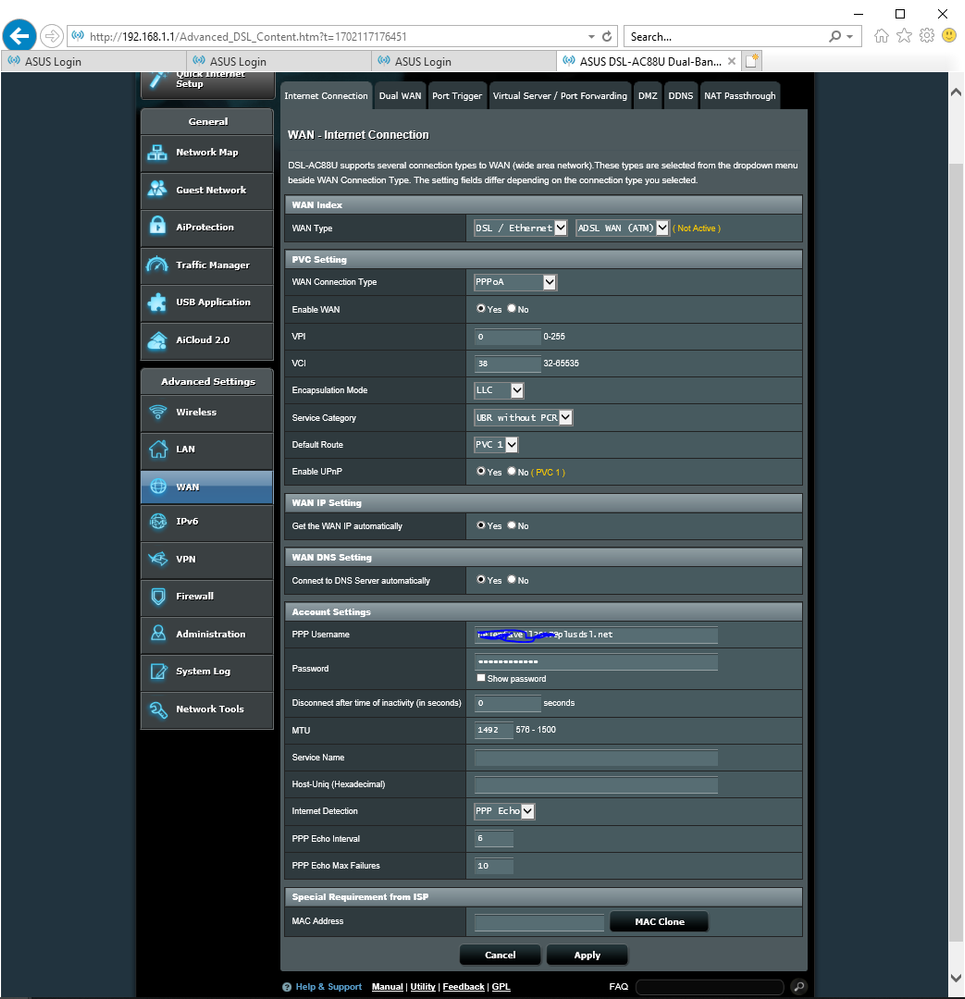Open the Firewall shield icon
The width and height of the screenshot is (965, 999).
[x=157, y=597]
